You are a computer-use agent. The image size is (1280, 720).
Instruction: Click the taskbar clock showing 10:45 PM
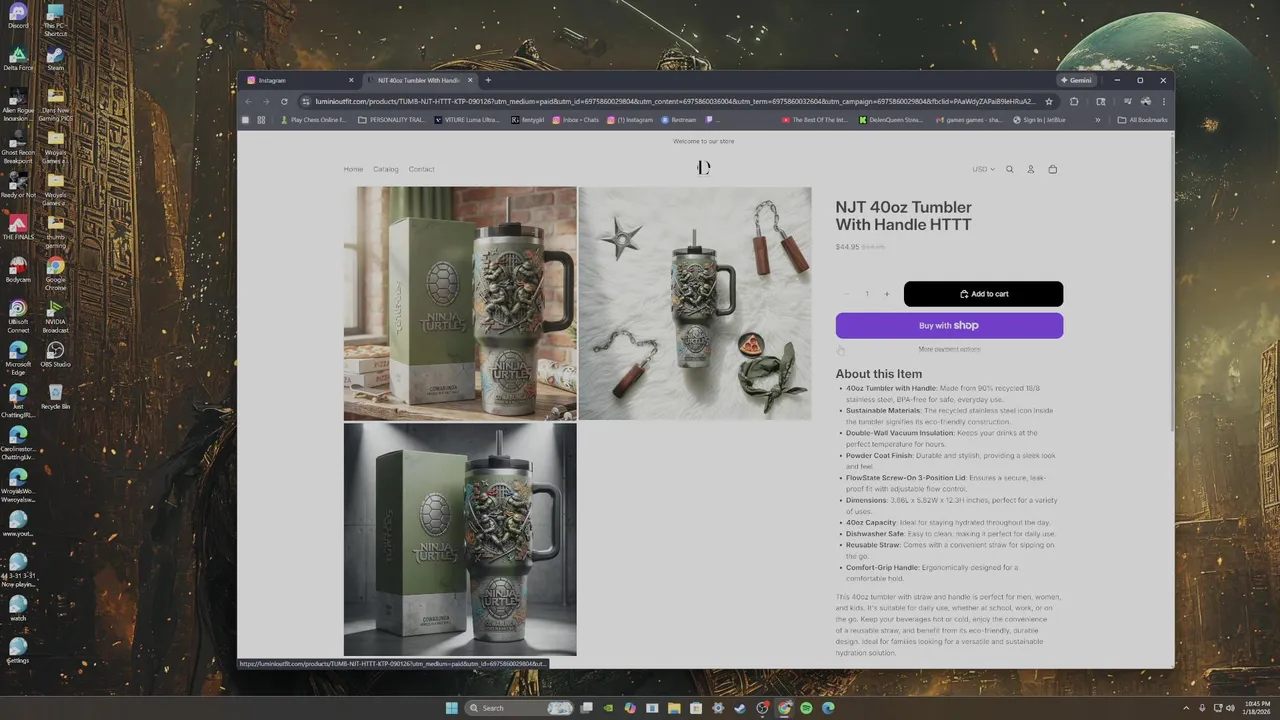[x=1257, y=708]
